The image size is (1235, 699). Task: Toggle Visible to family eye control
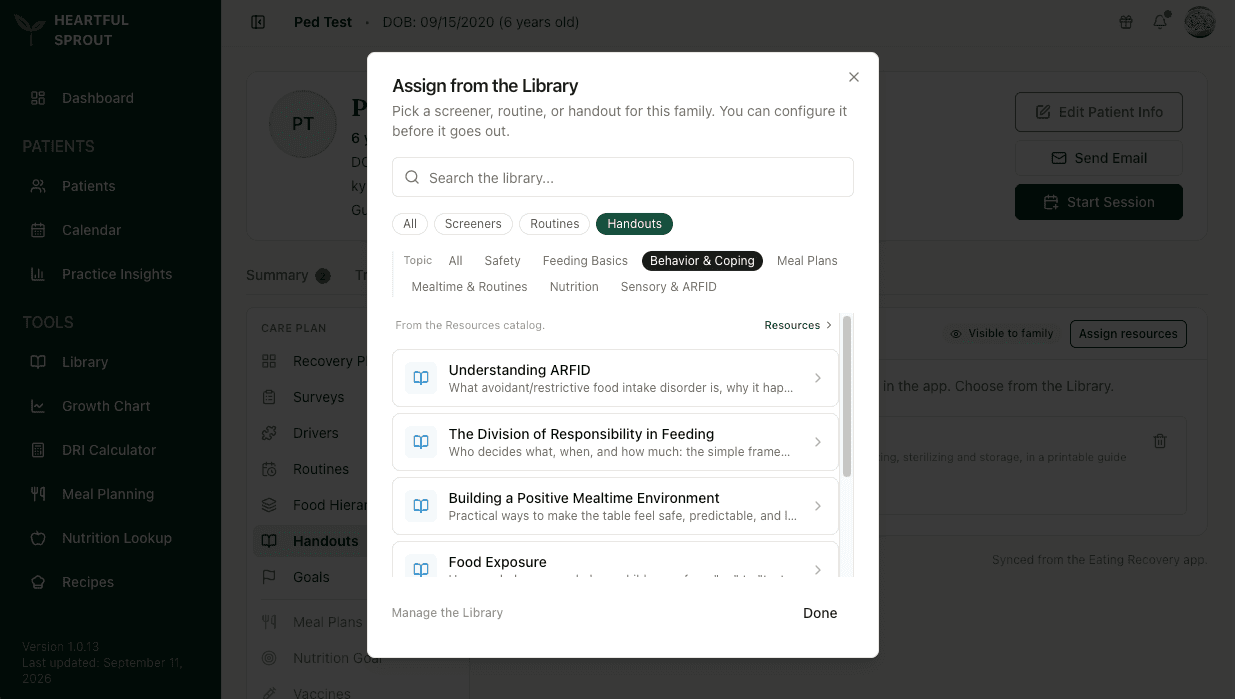click(1002, 333)
